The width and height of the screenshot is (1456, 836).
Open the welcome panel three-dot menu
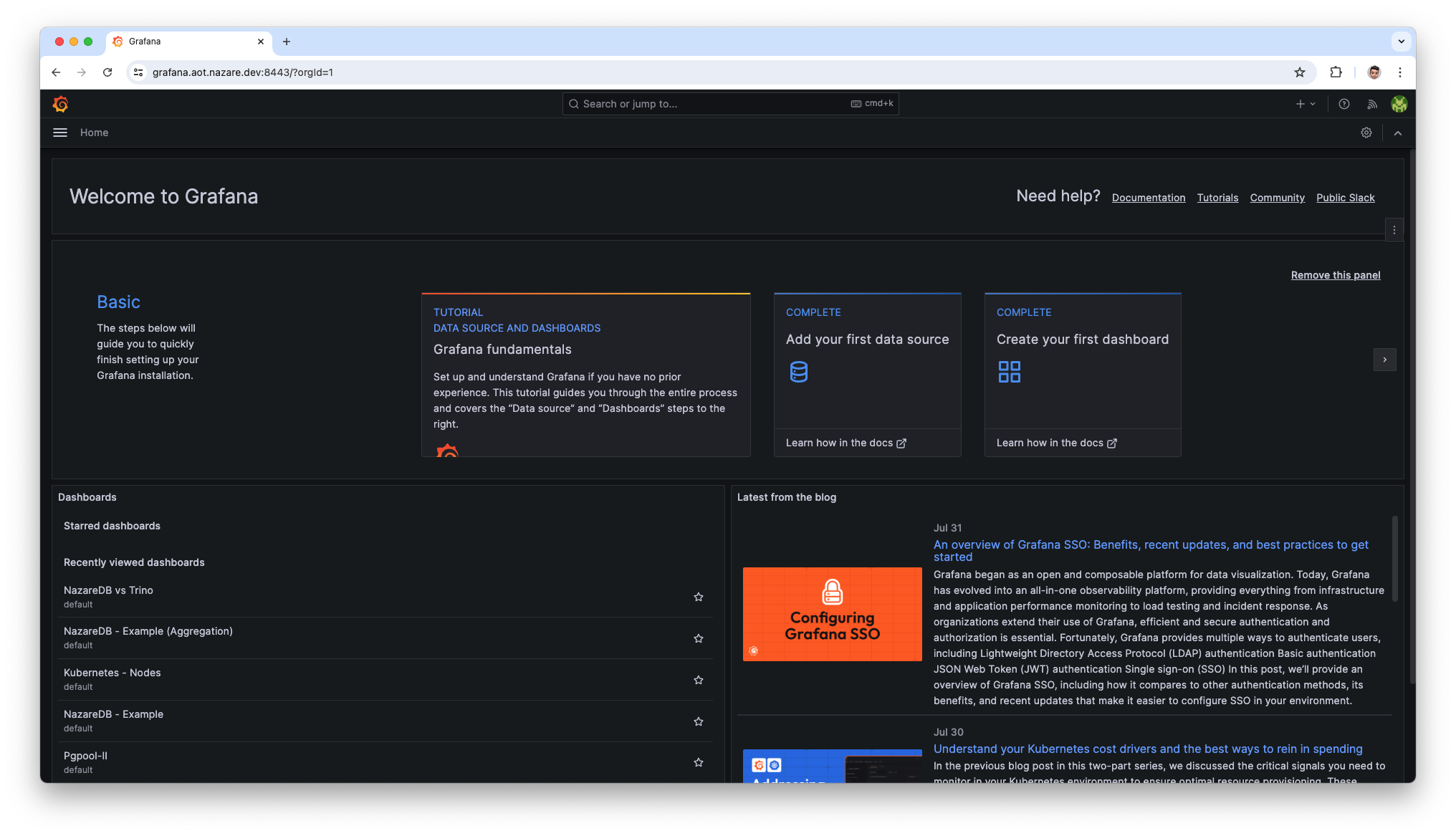tap(1394, 230)
